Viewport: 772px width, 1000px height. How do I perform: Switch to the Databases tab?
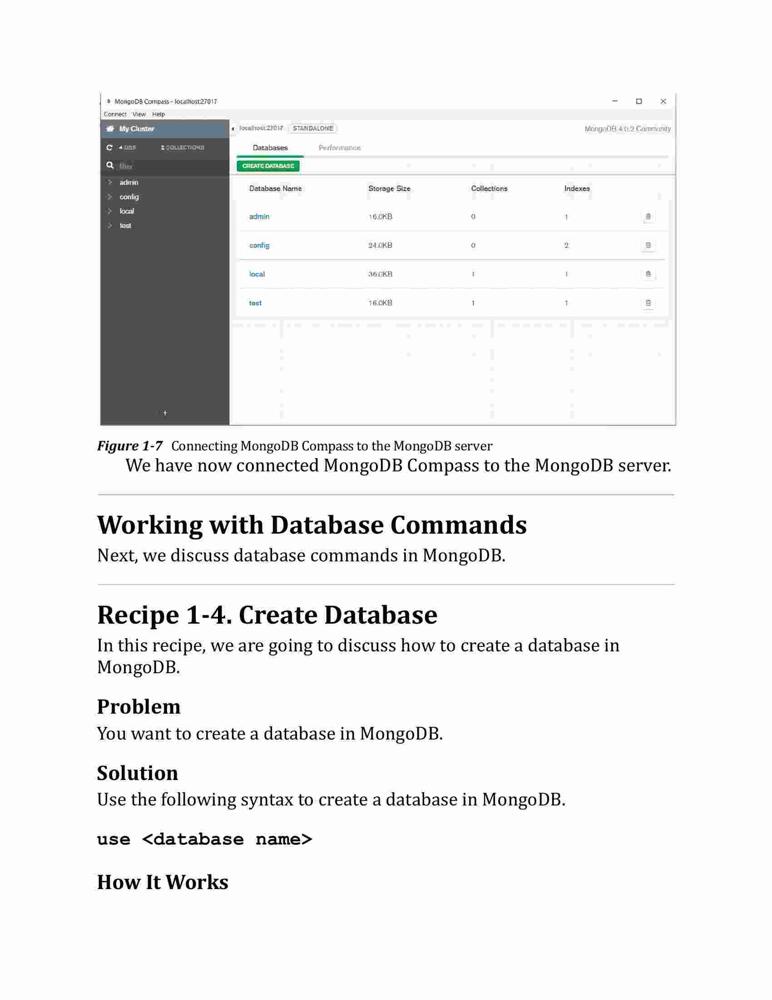(x=270, y=148)
